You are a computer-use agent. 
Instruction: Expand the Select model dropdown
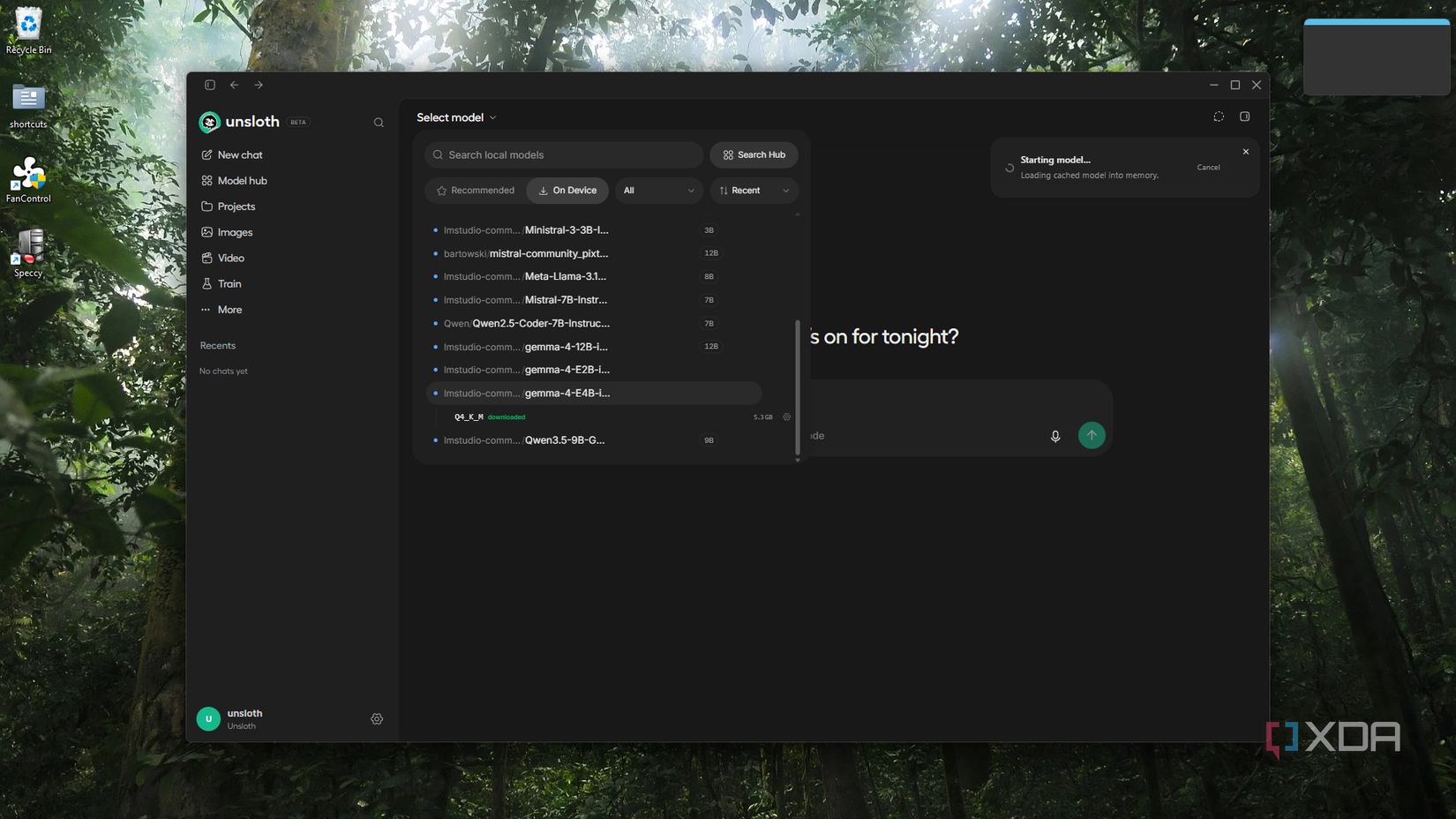click(456, 117)
